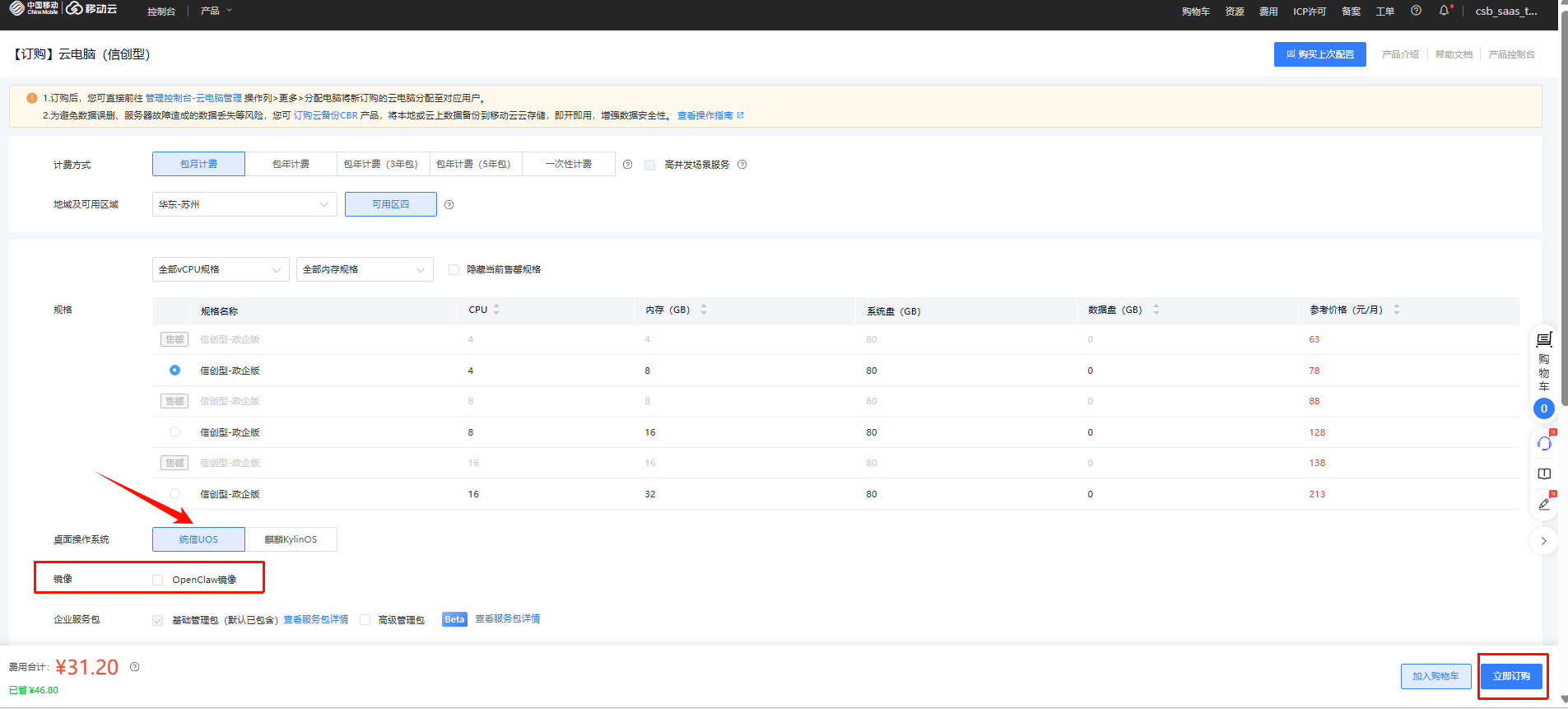Image resolution: width=1568 pixels, height=709 pixels.
Task: Collapse the floating side toolbar arrow
Action: (1543, 541)
